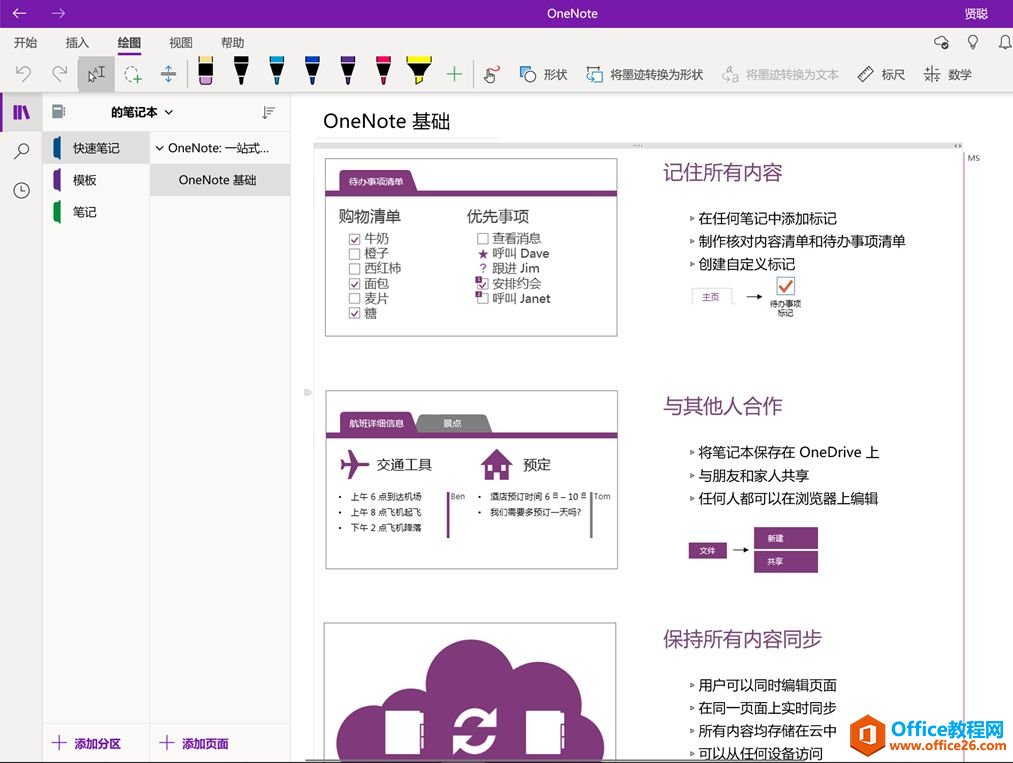This screenshot has width=1013, height=763.
Task: Click the heading 保持所有内容同步
Action: pos(742,639)
